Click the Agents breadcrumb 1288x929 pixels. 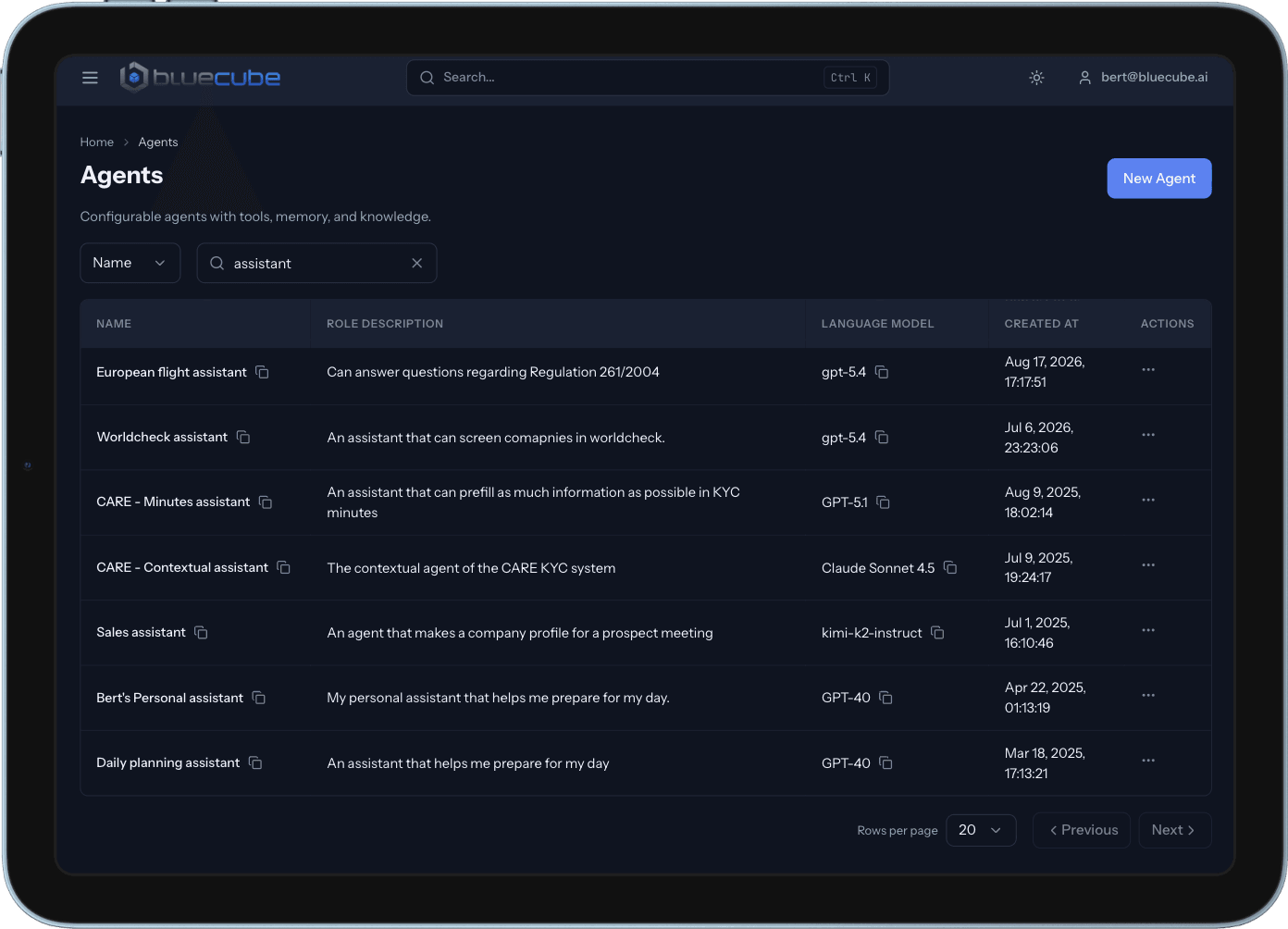158,142
